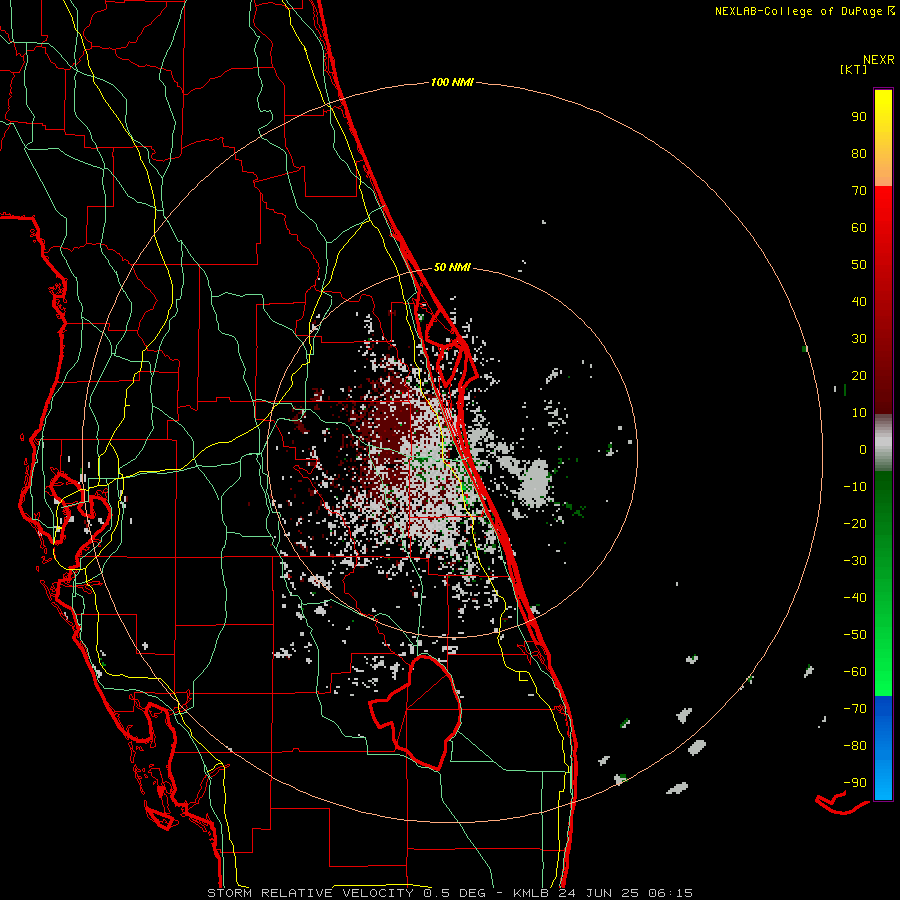The height and width of the screenshot is (900, 900).
Task: Click the positive 40 scale value
Action: [859, 301]
